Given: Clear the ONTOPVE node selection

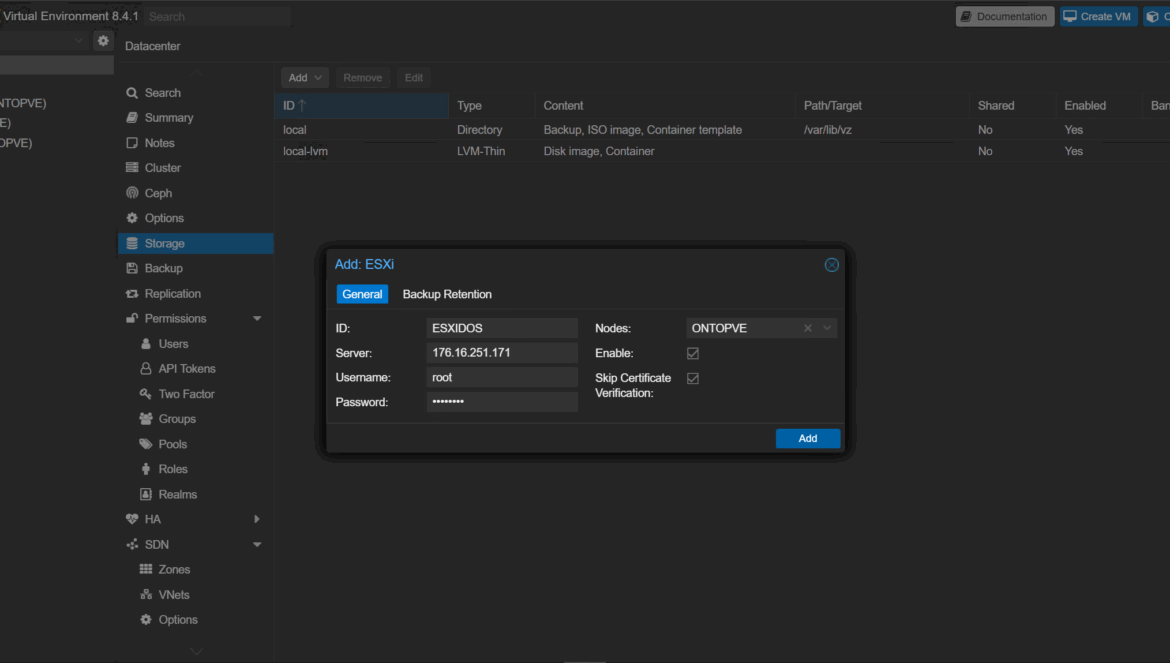Looking at the screenshot, I should coord(807,328).
